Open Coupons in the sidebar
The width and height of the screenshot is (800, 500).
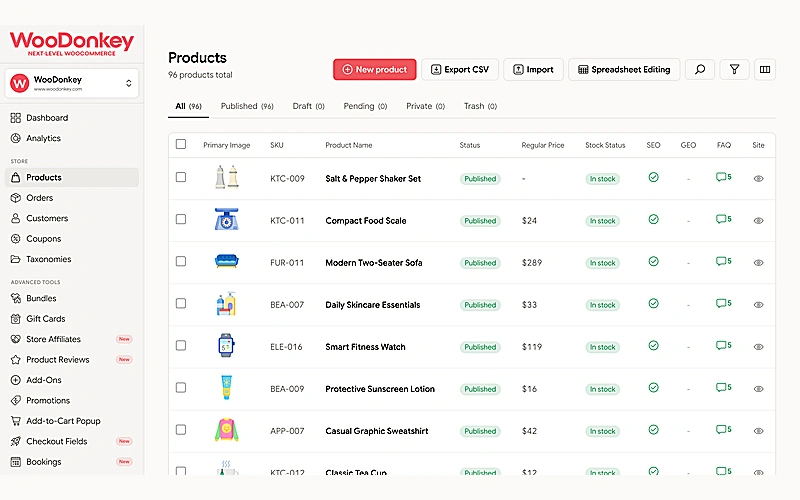point(72,239)
